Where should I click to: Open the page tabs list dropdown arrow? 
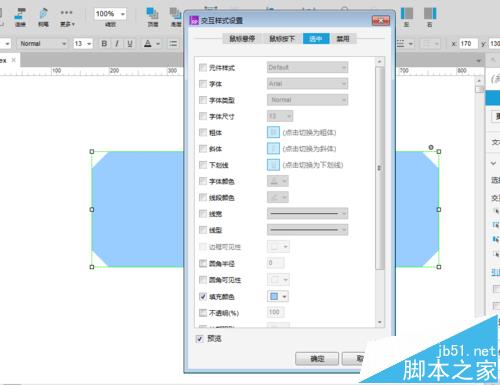[x=479, y=61]
